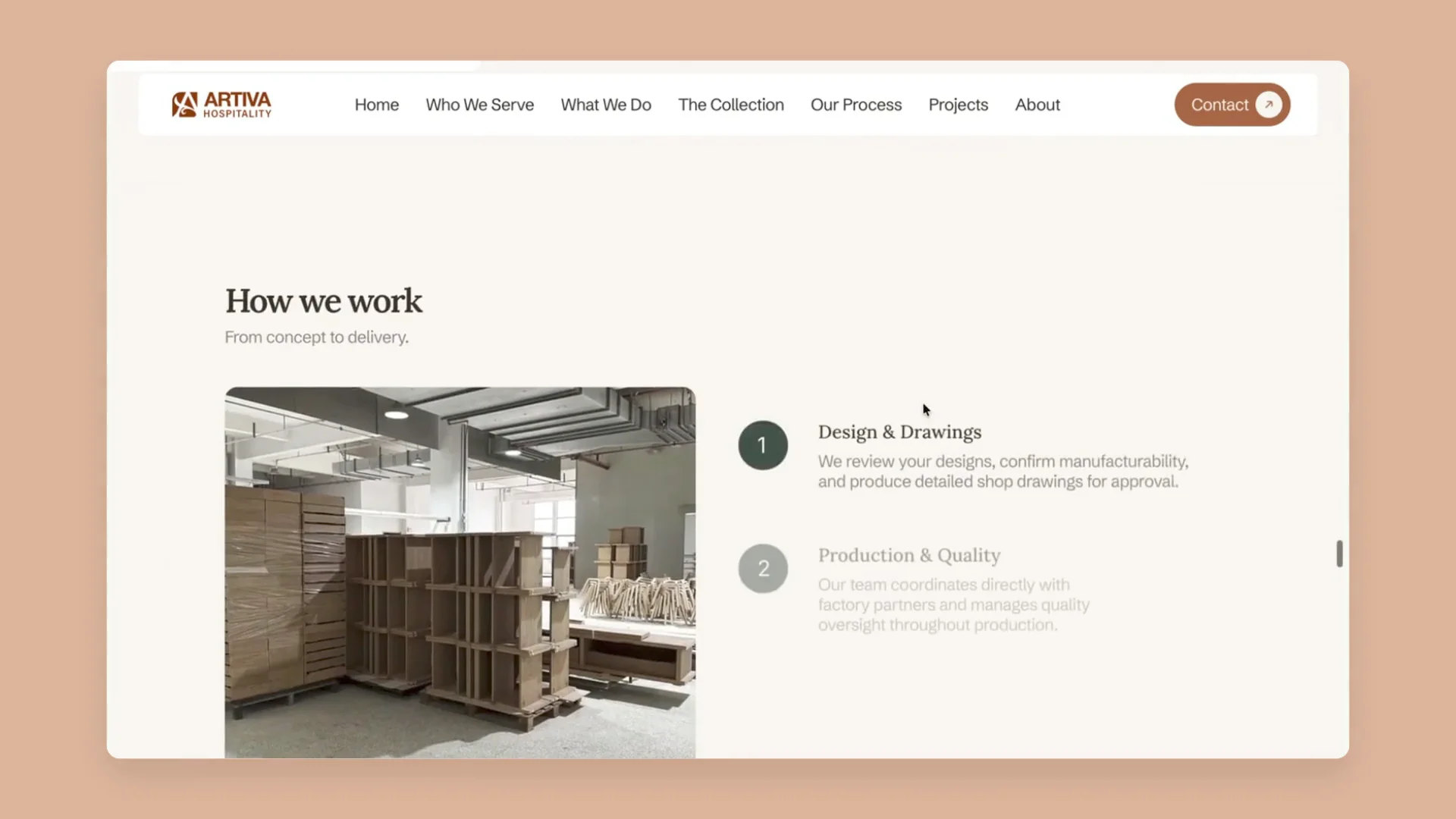Screen dimensions: 1456x819
Task: Open the Artiva Hospitality logo link
Action: [221, 105]
